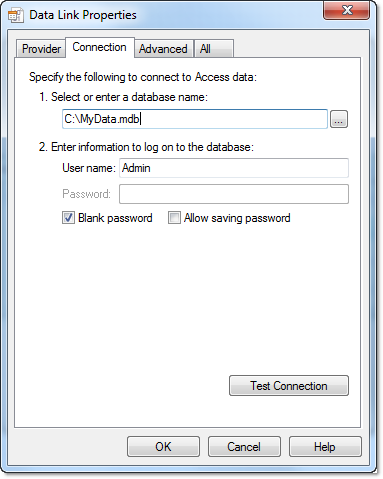Enable the Allow saving password checkbox
This screenshot has height=479, width=383.
[174, 218]
